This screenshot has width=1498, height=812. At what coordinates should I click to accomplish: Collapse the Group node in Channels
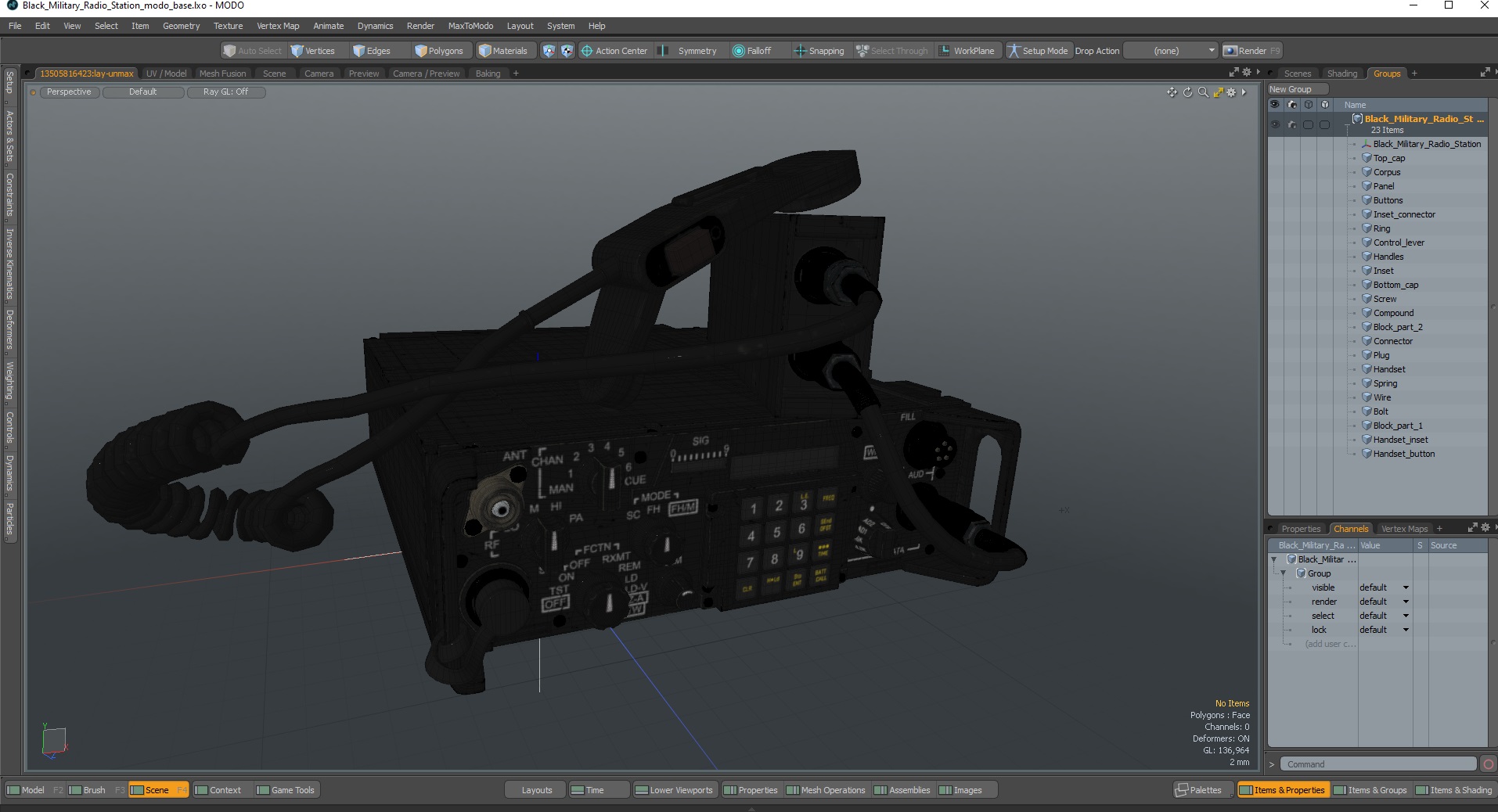pyautogui.click(x=1284, y=573)
